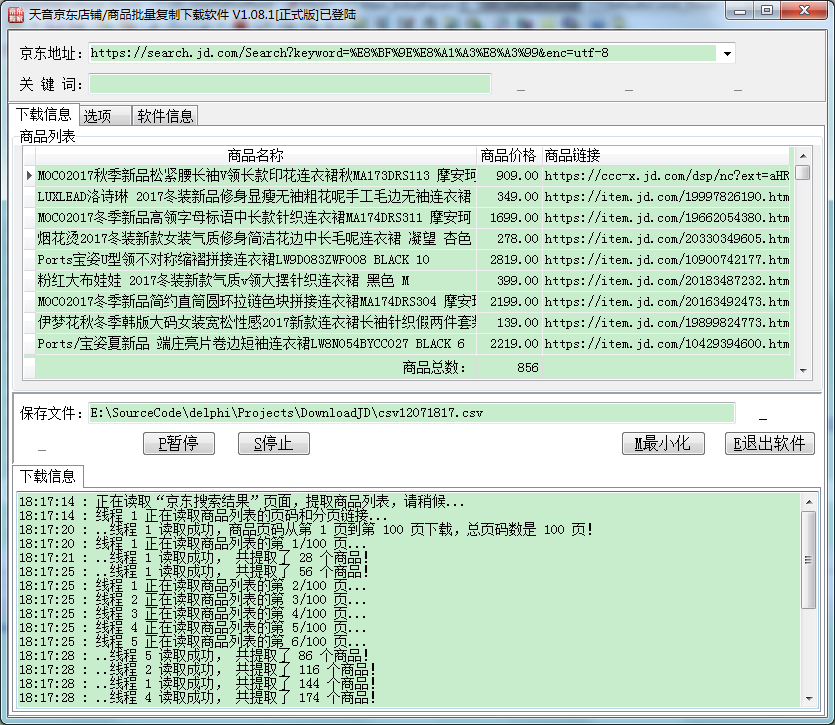Click the row indicator arrow of the first product
This screenshot has width=835, height=725.
click(x=28, y=176)
